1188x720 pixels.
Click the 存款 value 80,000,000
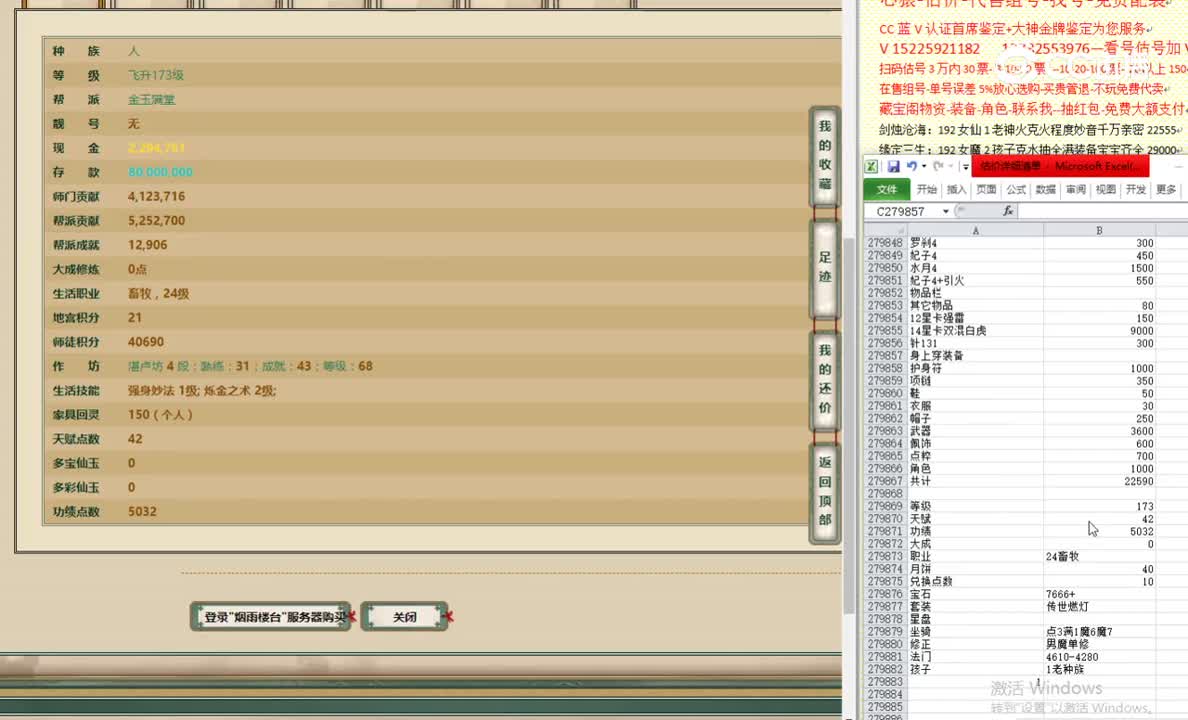click(x=160, y=172)
